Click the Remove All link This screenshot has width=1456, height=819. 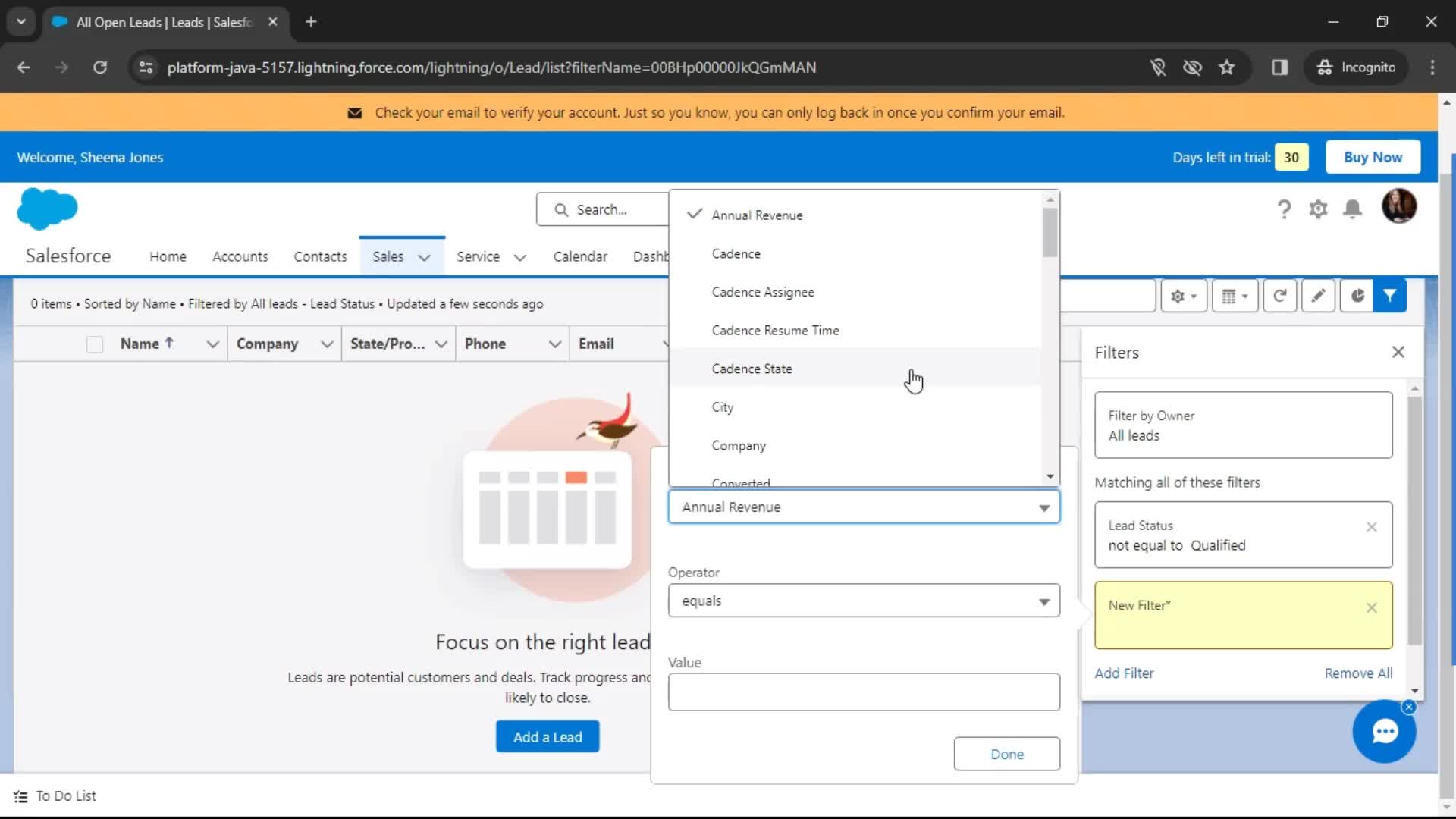[1358, 673]
